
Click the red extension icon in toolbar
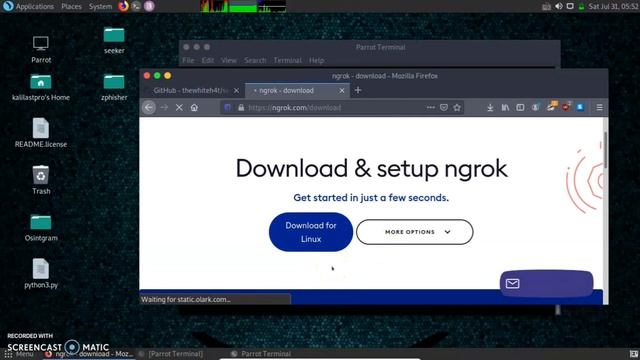click(x=565, y=107)
